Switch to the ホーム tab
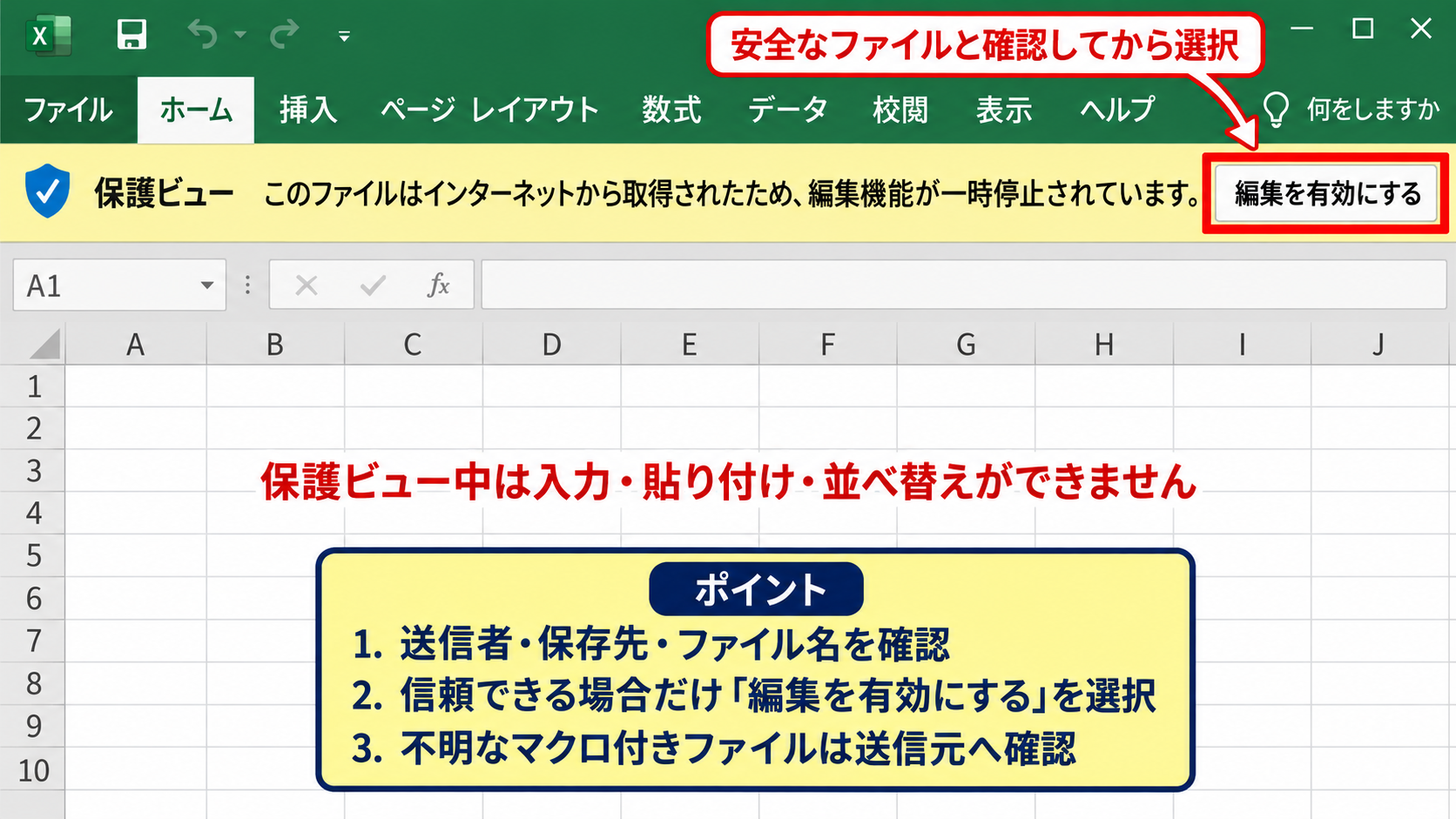The width and height of the screenshot is (1456, 819). pos(196,110)
